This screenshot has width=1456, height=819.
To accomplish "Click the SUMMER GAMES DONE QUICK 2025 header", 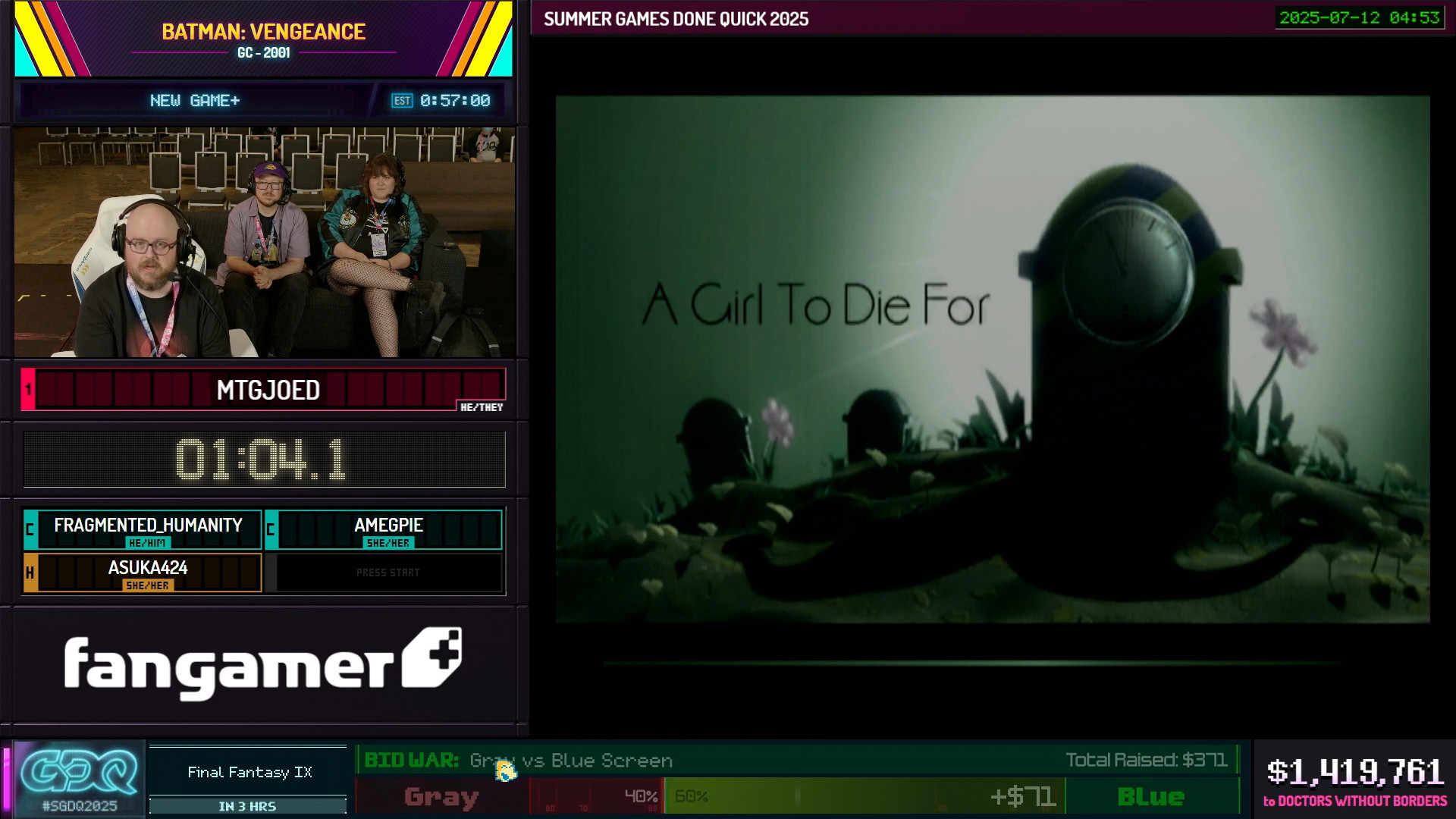I will 676,19.
